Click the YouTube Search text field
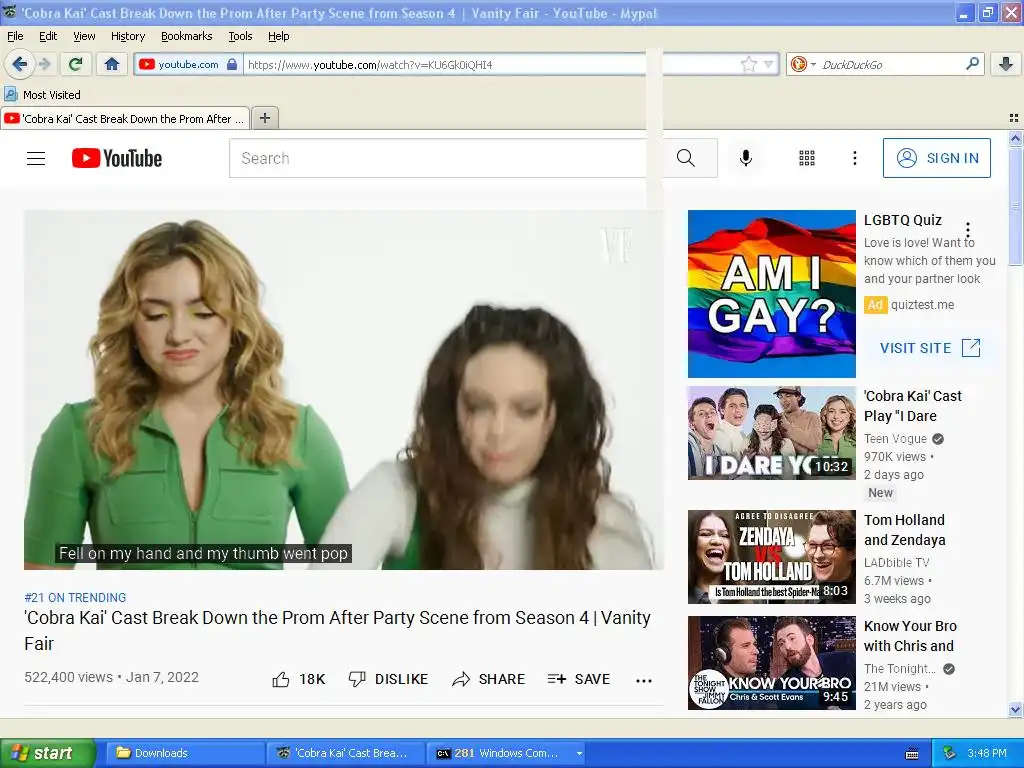Screen dimensions: 1024x768 441,158
